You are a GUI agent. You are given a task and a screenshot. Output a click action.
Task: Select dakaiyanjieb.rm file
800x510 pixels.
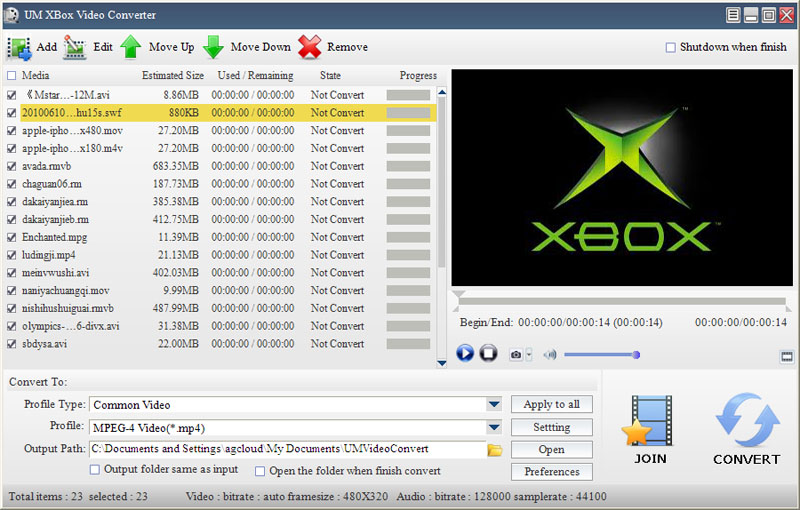228,219
